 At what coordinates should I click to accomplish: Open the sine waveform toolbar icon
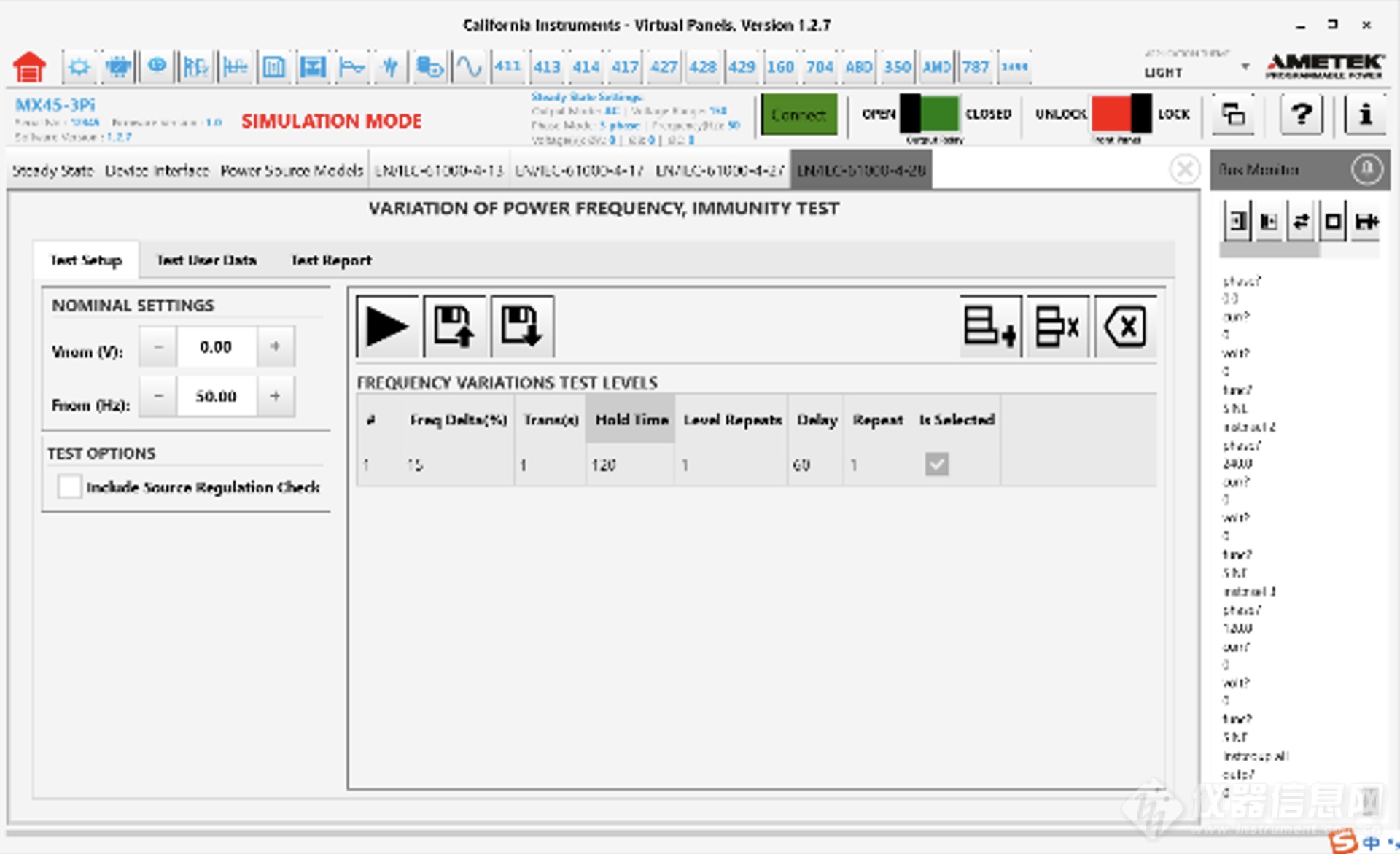pos(469,67)
